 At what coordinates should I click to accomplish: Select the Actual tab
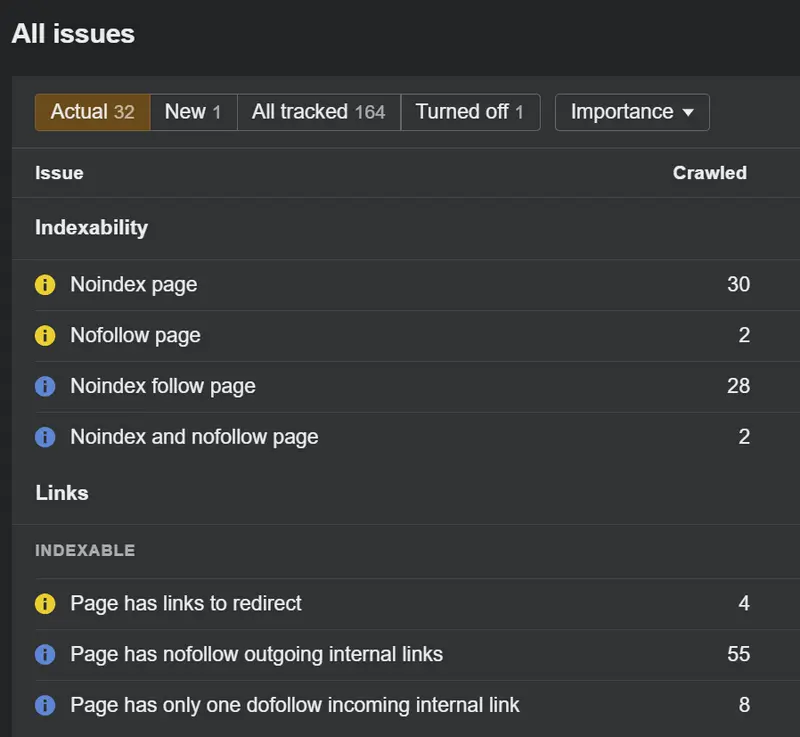[x=91, y=112]
